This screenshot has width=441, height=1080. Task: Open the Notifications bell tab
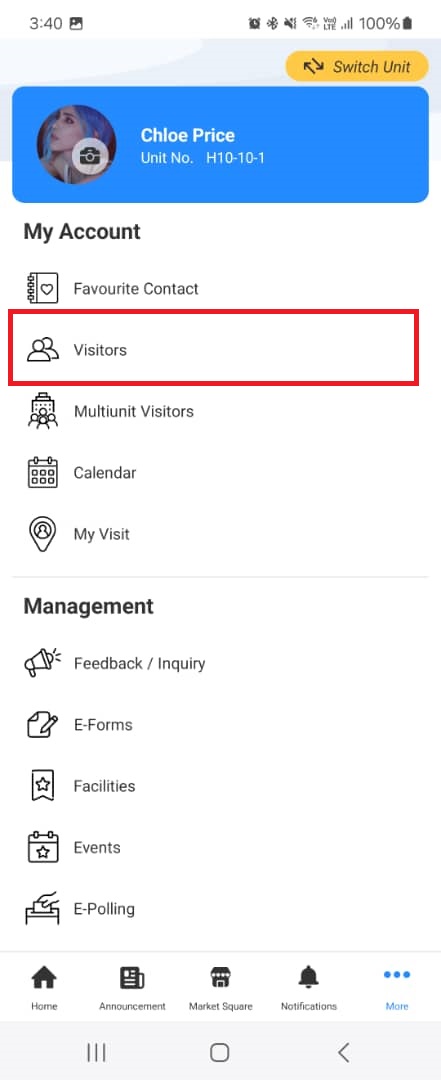309,988
